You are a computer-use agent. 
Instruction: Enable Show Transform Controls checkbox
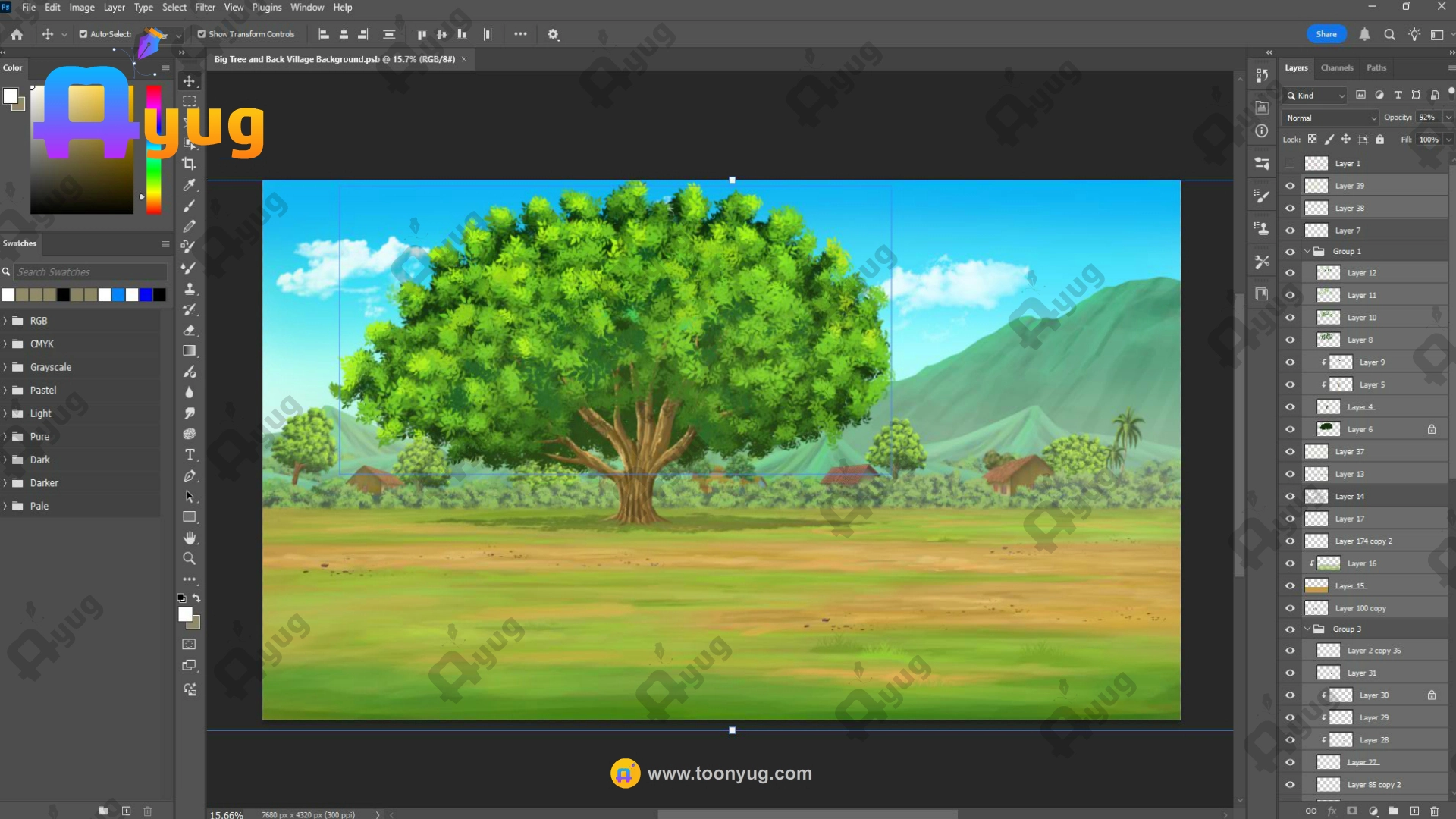pos(202,34)
